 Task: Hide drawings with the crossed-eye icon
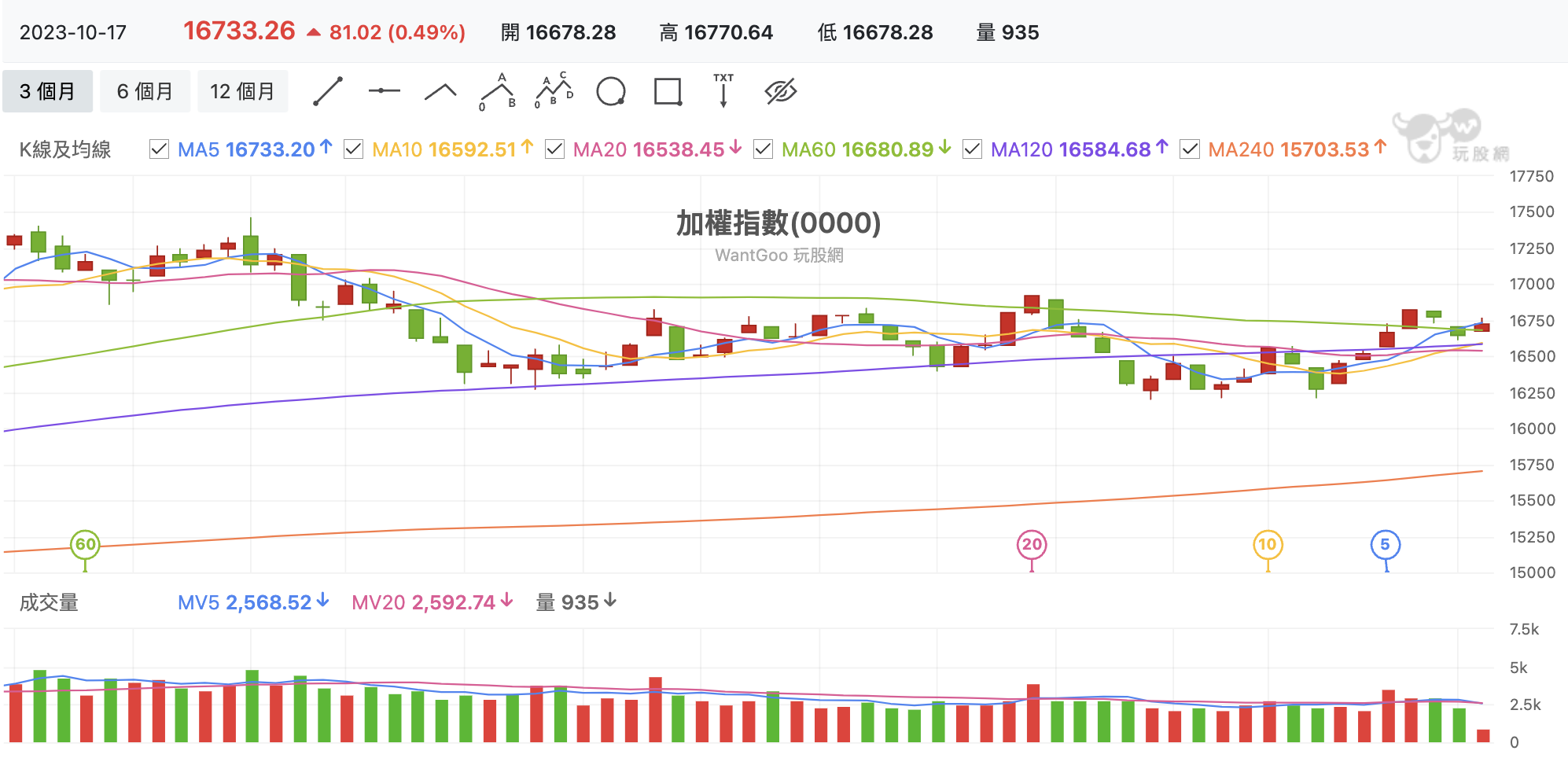tap(781, 91)
